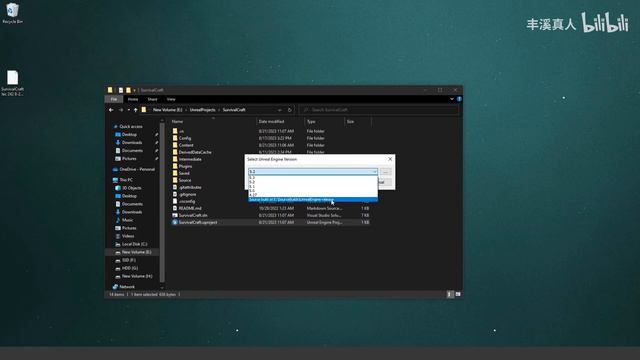This screenshot has height=360, width=640.
Task: Open the engine version combo box arrow
Action: tap(375, 172)
